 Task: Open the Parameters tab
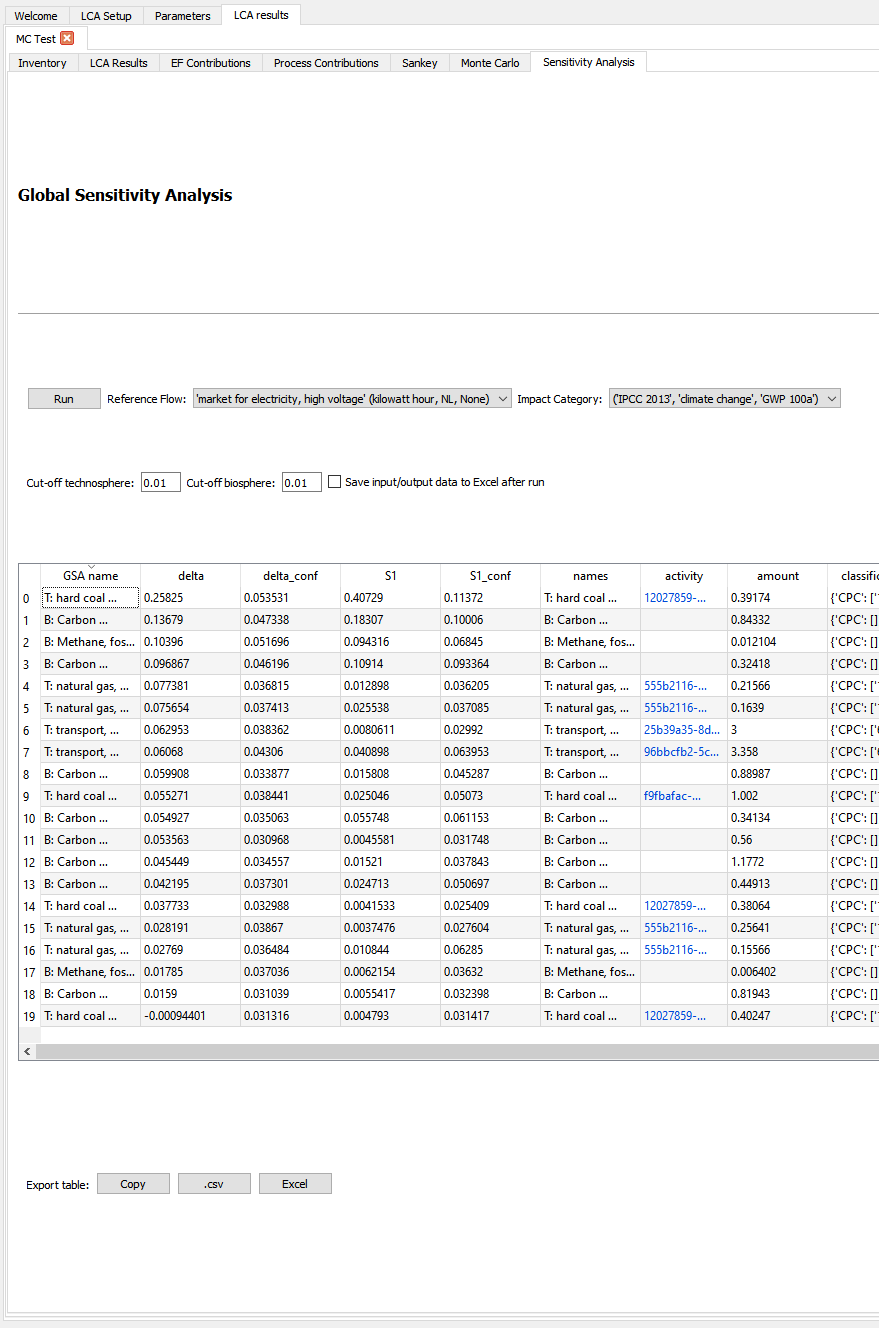click(x=182, y=15)
